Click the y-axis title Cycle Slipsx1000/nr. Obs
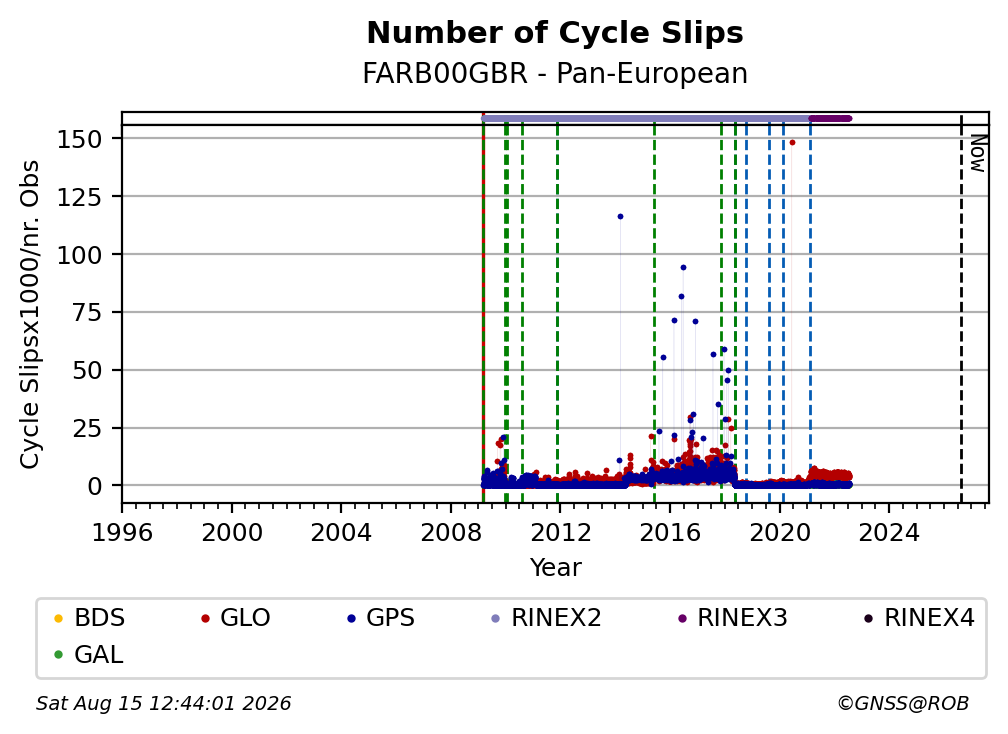 pyautogui.click(x=30, y=314)
